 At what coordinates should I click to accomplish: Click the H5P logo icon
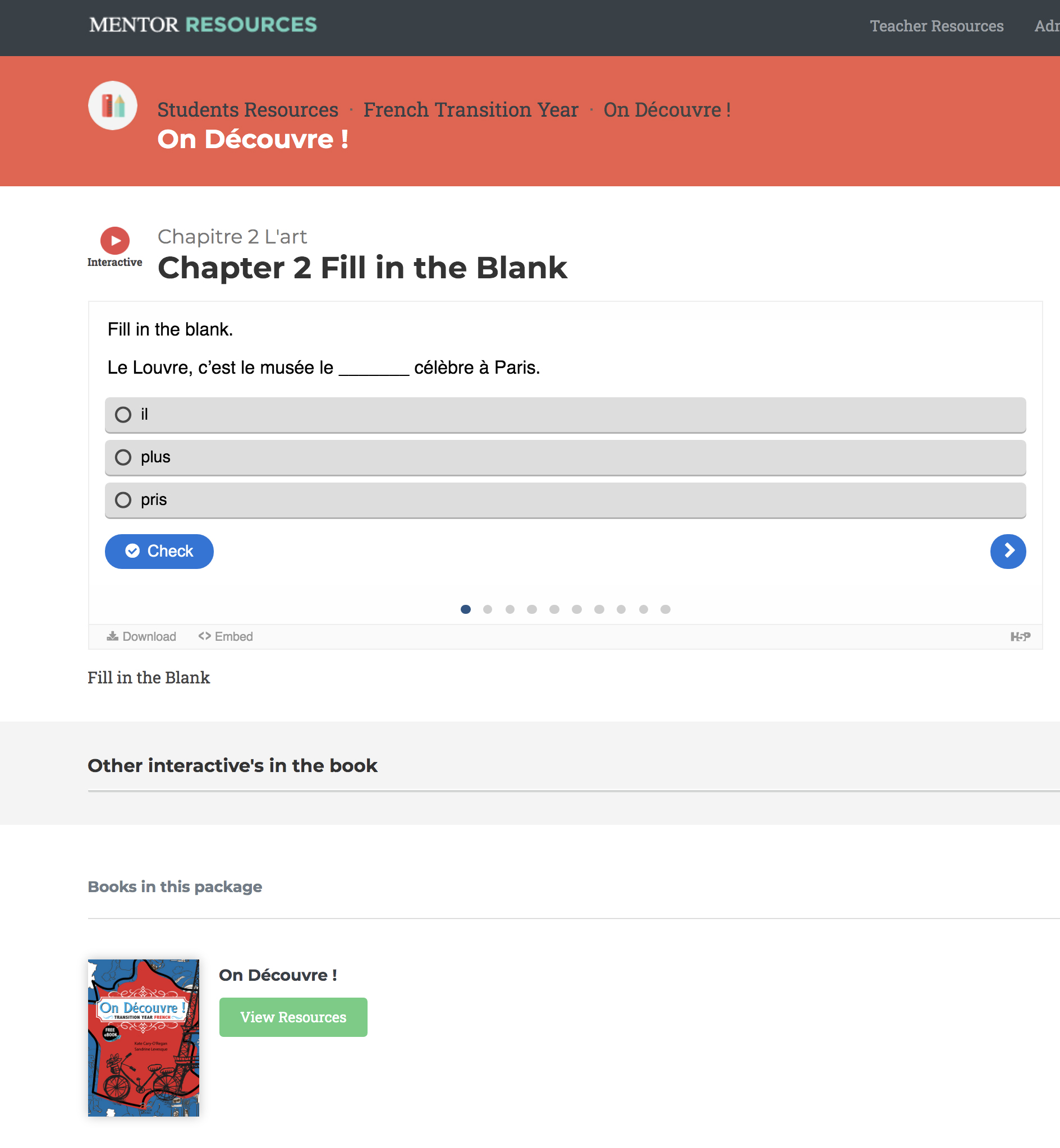[x=1020, y=636]
